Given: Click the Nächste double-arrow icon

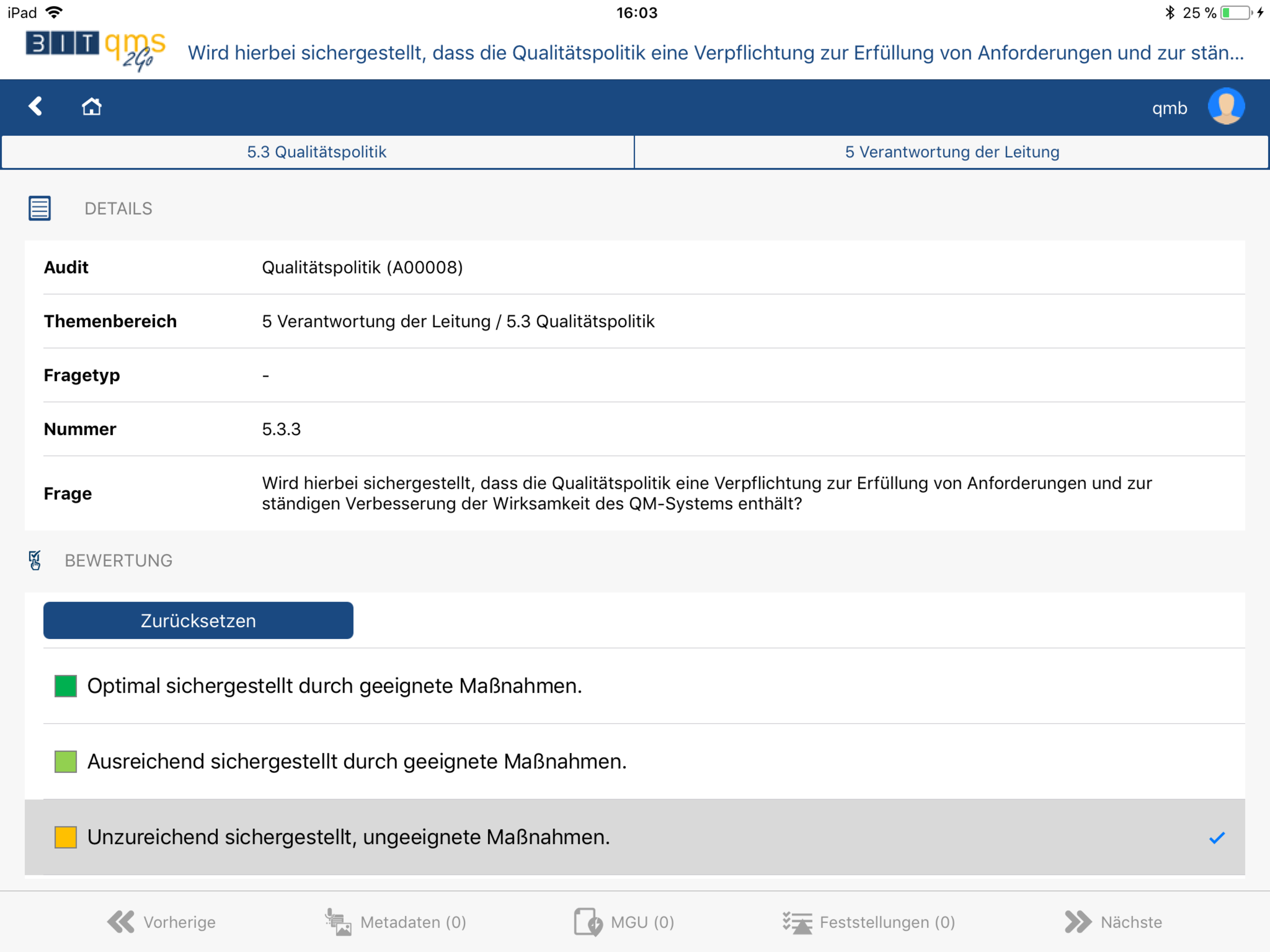Looking at the screenshot, I should [x=1078, y=922].
